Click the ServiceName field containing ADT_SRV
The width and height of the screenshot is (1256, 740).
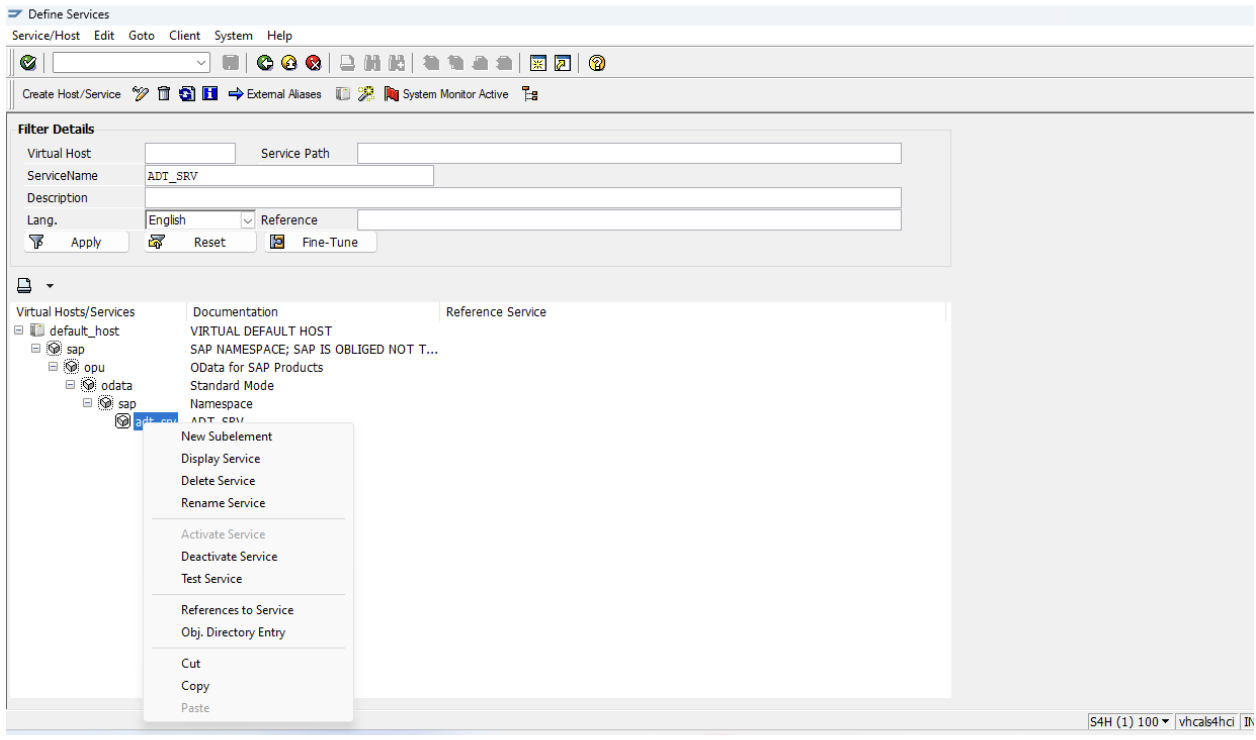289,175
